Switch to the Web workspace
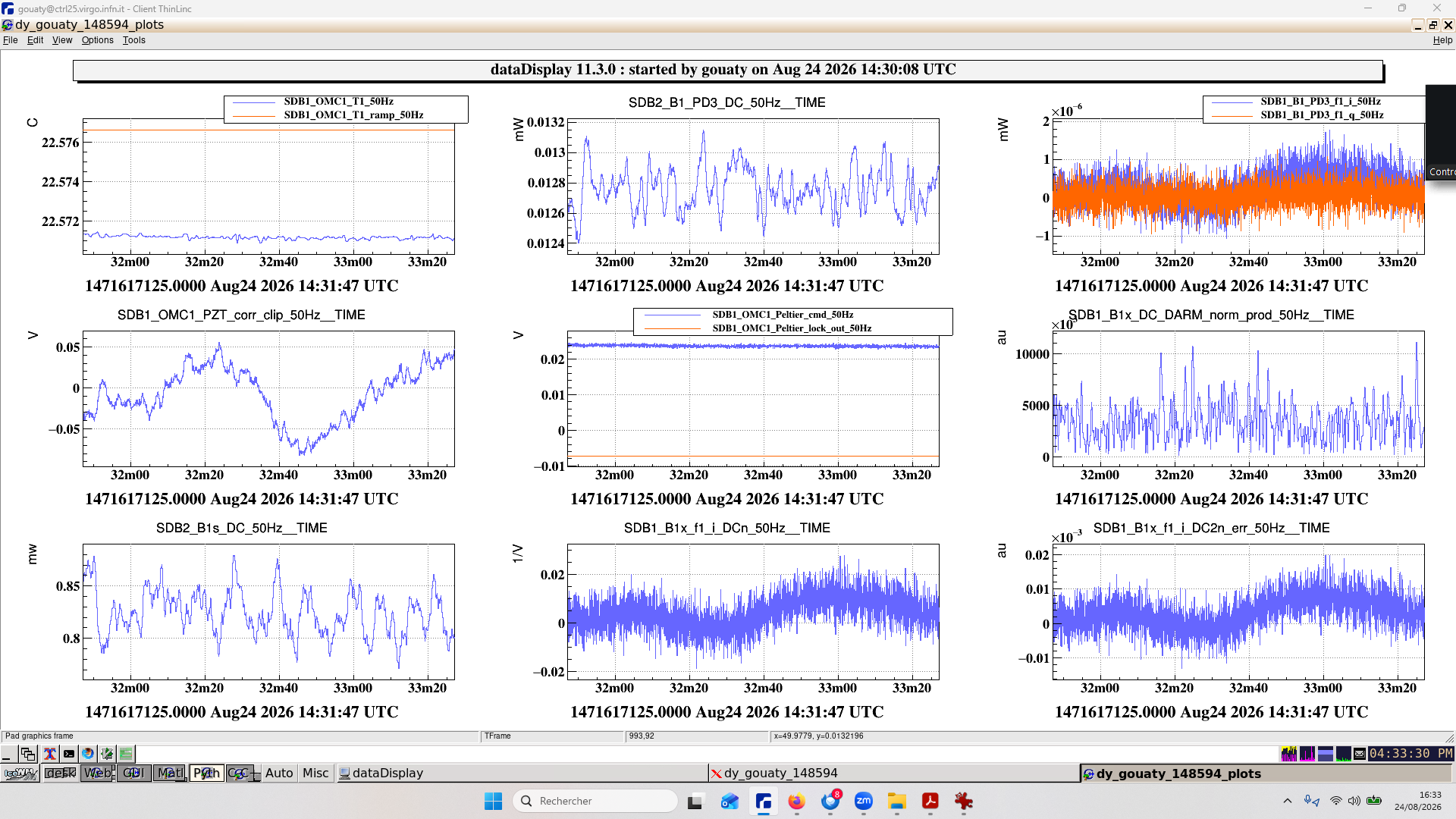Image resolution: width=1456 pixels, height=819 pixels. [x=97, y=773]
